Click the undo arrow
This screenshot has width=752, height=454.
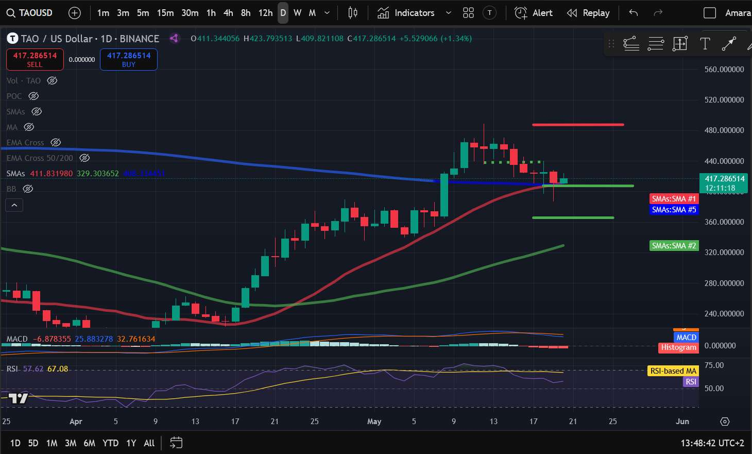[x=633, y=13]
